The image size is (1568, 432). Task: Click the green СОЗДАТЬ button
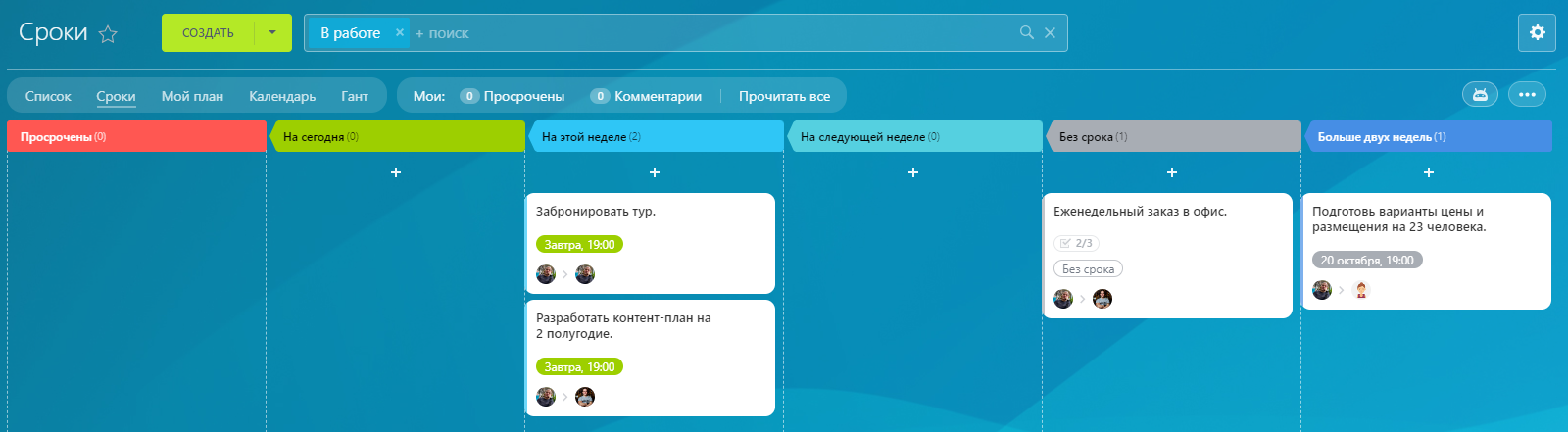208,33
